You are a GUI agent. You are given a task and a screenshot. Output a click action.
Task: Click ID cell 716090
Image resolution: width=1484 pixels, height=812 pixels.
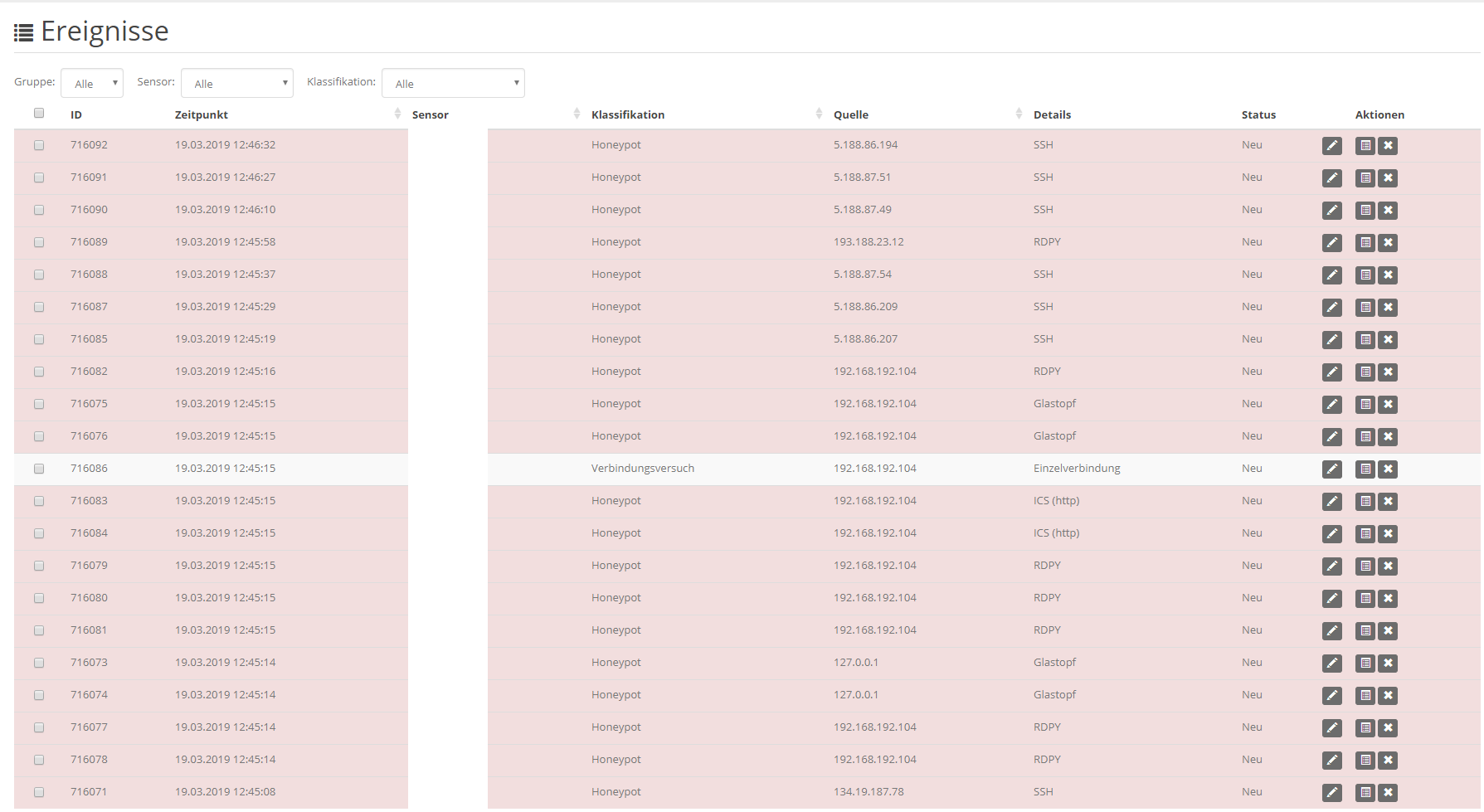tap(89, 210)
